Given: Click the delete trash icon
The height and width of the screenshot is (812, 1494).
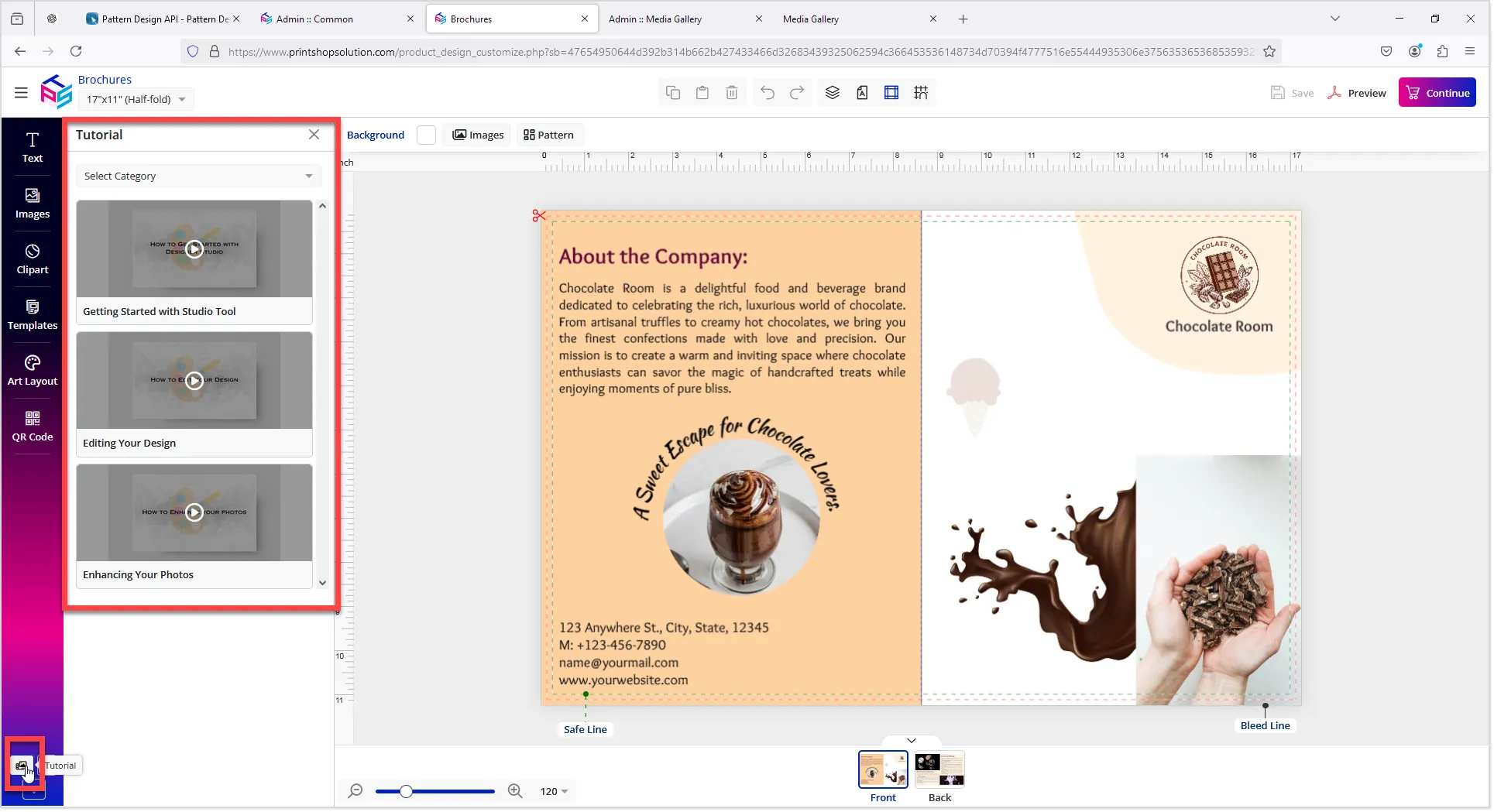Looking at the screenshot, I should coord(732,93).
